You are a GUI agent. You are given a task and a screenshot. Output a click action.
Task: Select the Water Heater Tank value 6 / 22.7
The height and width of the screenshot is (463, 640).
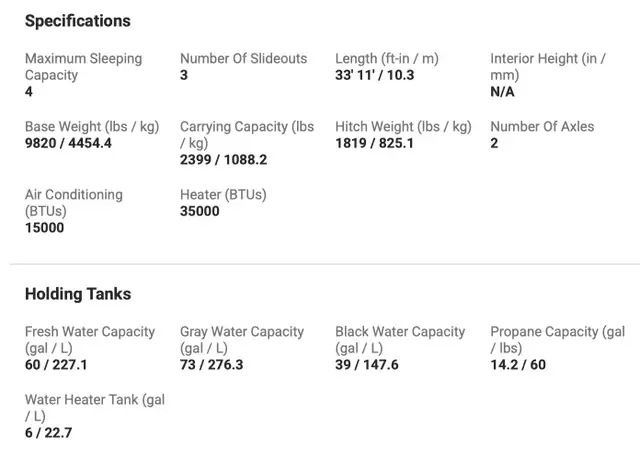[48, 432]
